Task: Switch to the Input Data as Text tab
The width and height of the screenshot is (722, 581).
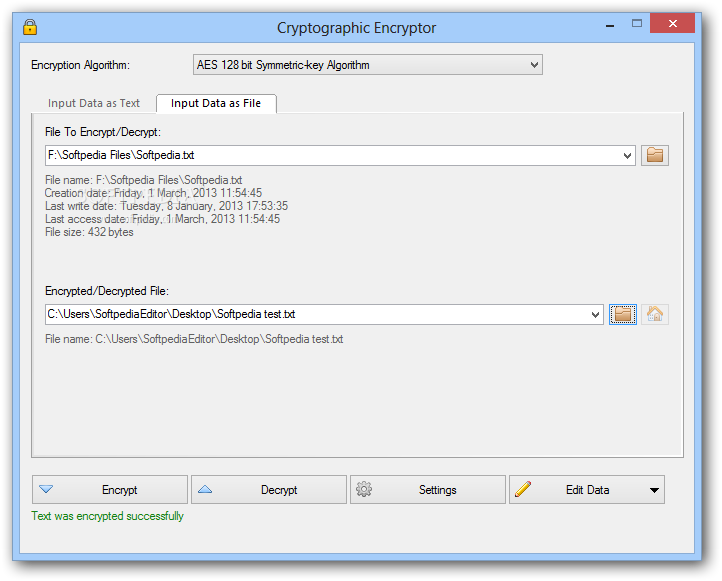Action: [94, 103]
